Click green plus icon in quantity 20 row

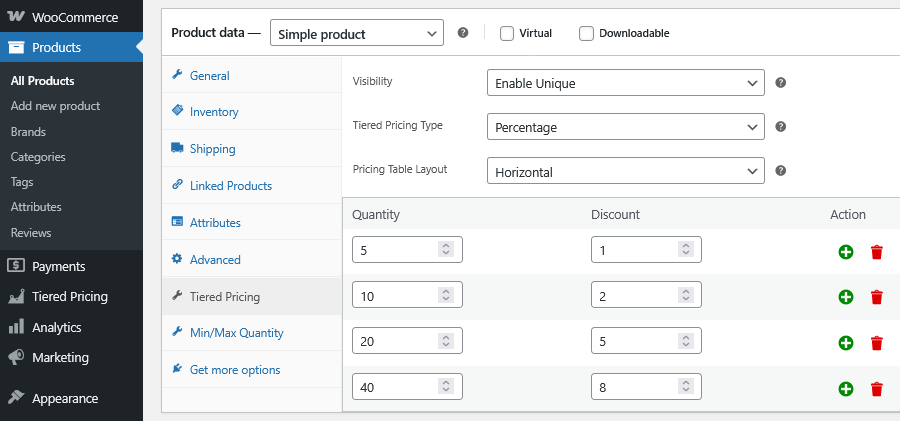click(x=845, y=343)
